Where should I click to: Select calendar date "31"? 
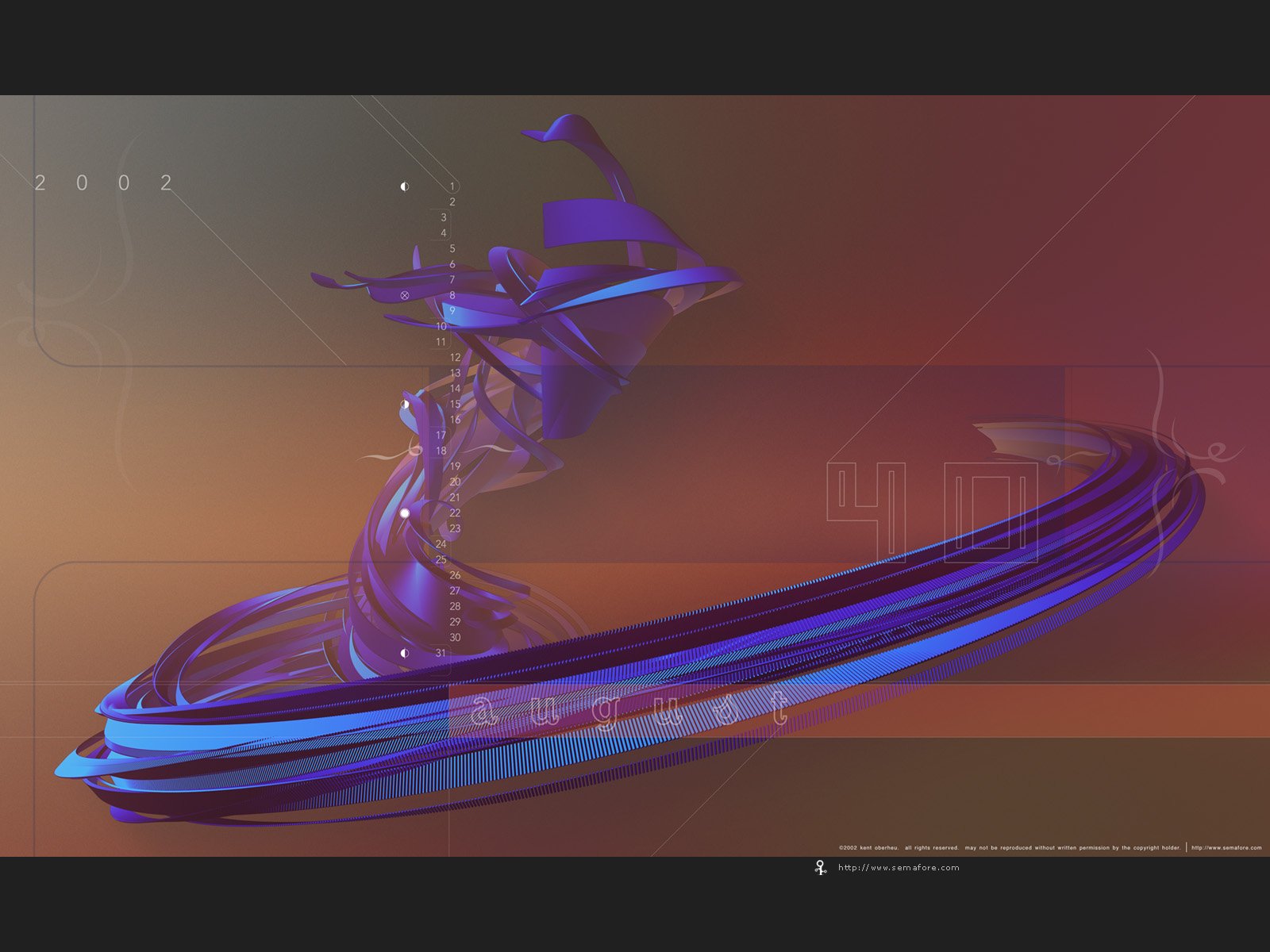[441, 653]
